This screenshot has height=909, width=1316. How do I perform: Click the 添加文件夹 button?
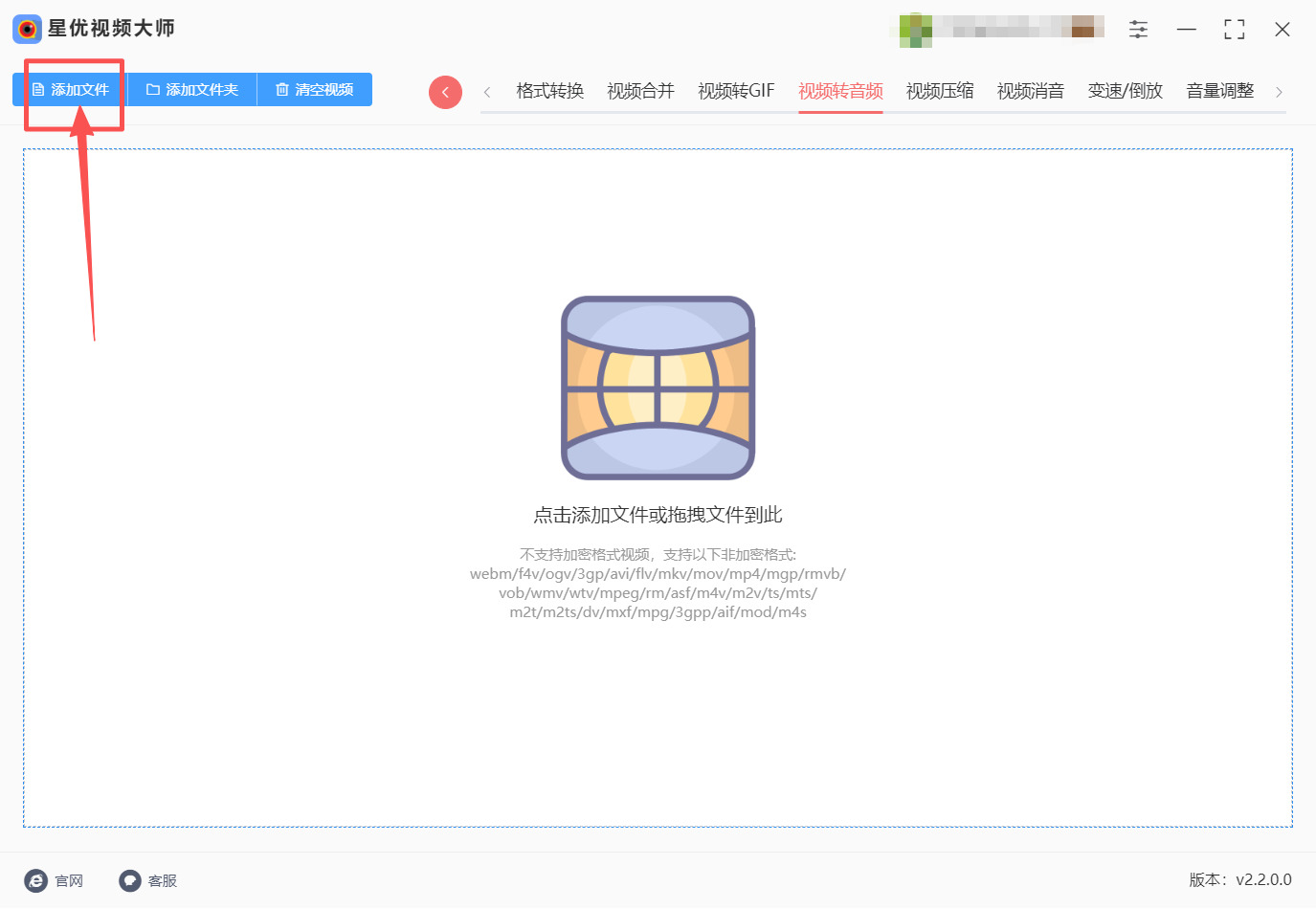click(192, 90)
